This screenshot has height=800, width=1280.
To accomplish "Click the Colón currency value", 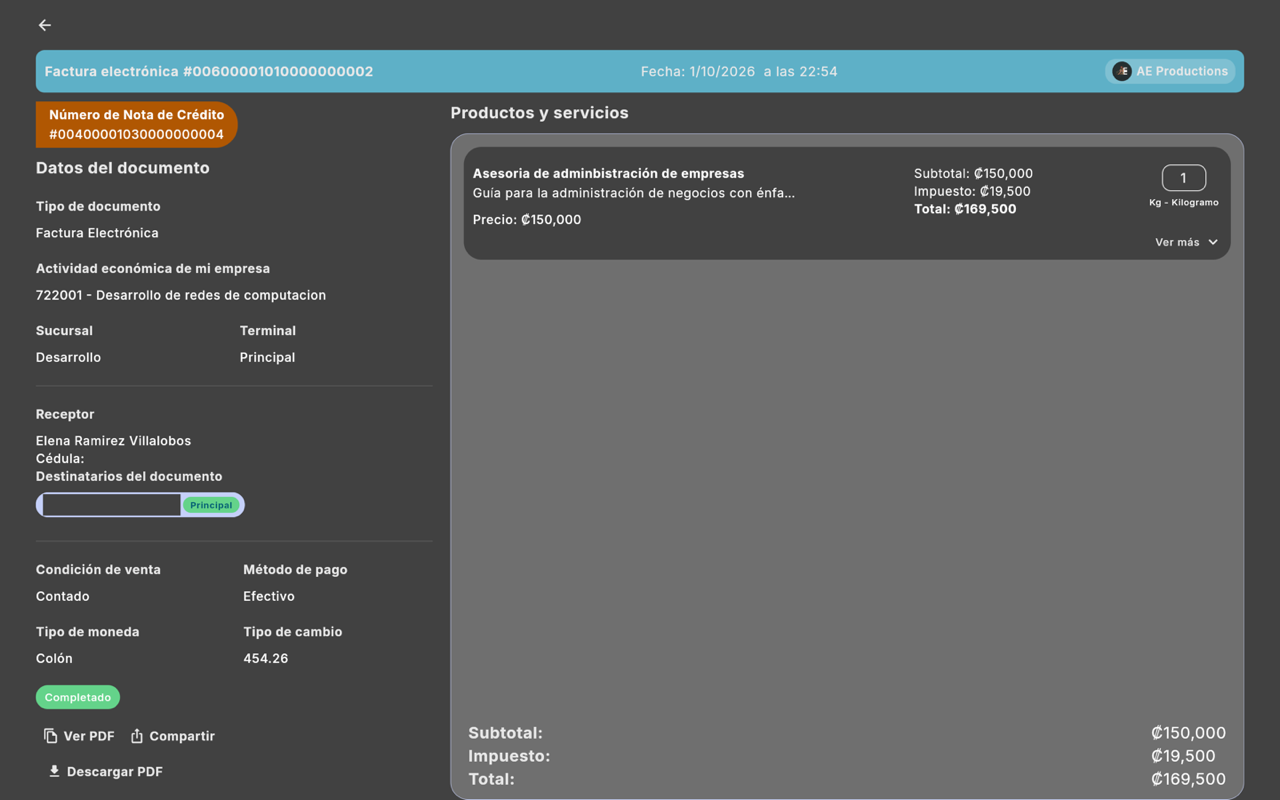I will [x=54, y=658].
